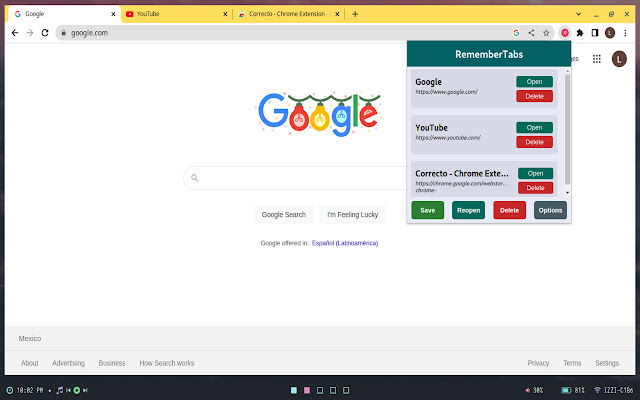This screenshot has height=400, width=640.
Task: Open the Advertising footer link
Action: pyautogui.click(x=68, y=363)
